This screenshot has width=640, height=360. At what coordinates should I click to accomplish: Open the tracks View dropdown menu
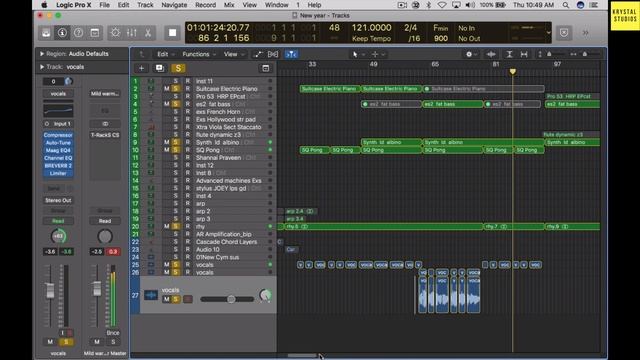pyautogui.click(x=233, y=54)
